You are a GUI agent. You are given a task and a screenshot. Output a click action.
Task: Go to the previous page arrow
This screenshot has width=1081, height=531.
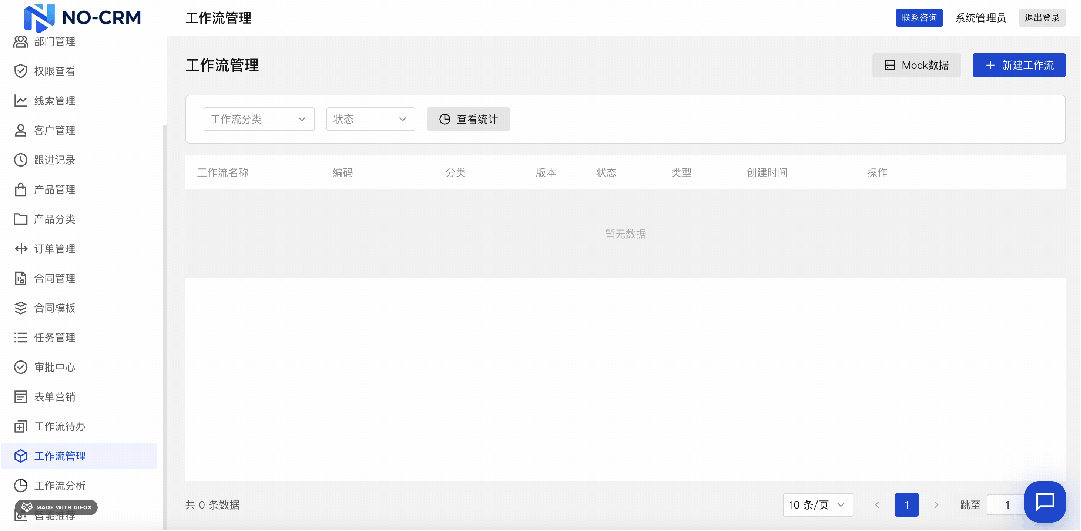coord(877,505)
